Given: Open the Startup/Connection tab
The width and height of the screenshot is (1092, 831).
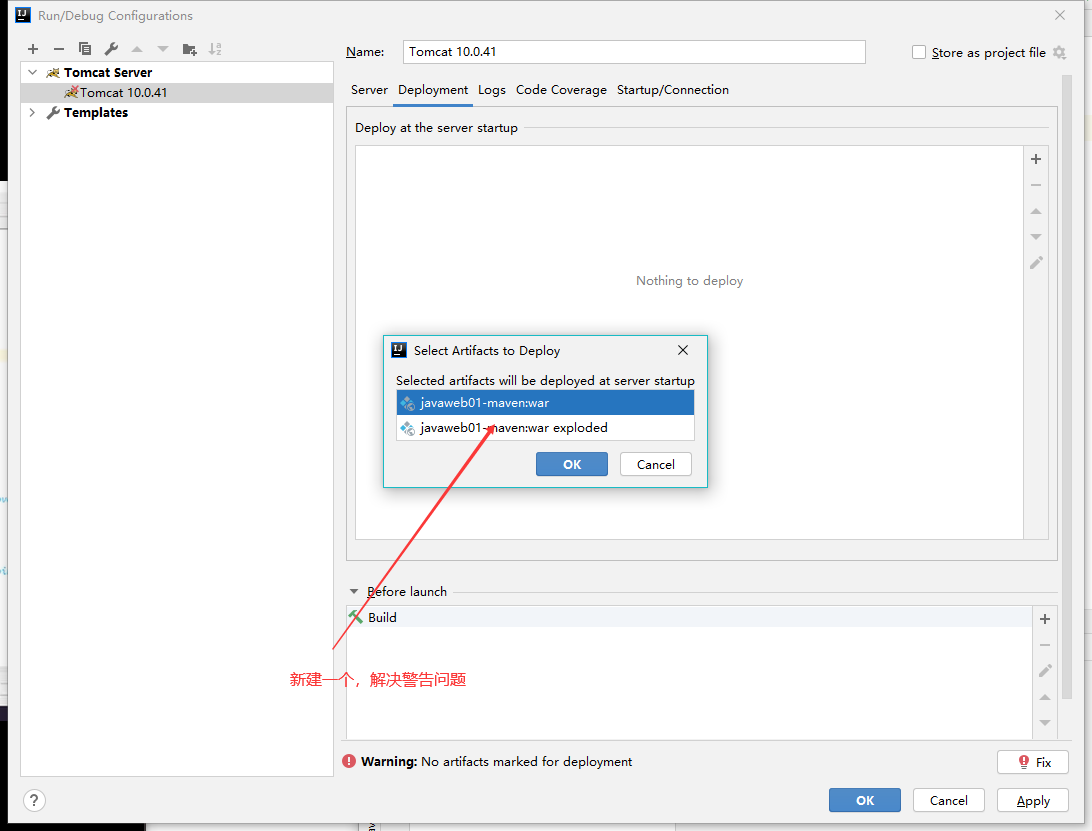Looking at the screenshot, I should point(673,90).
